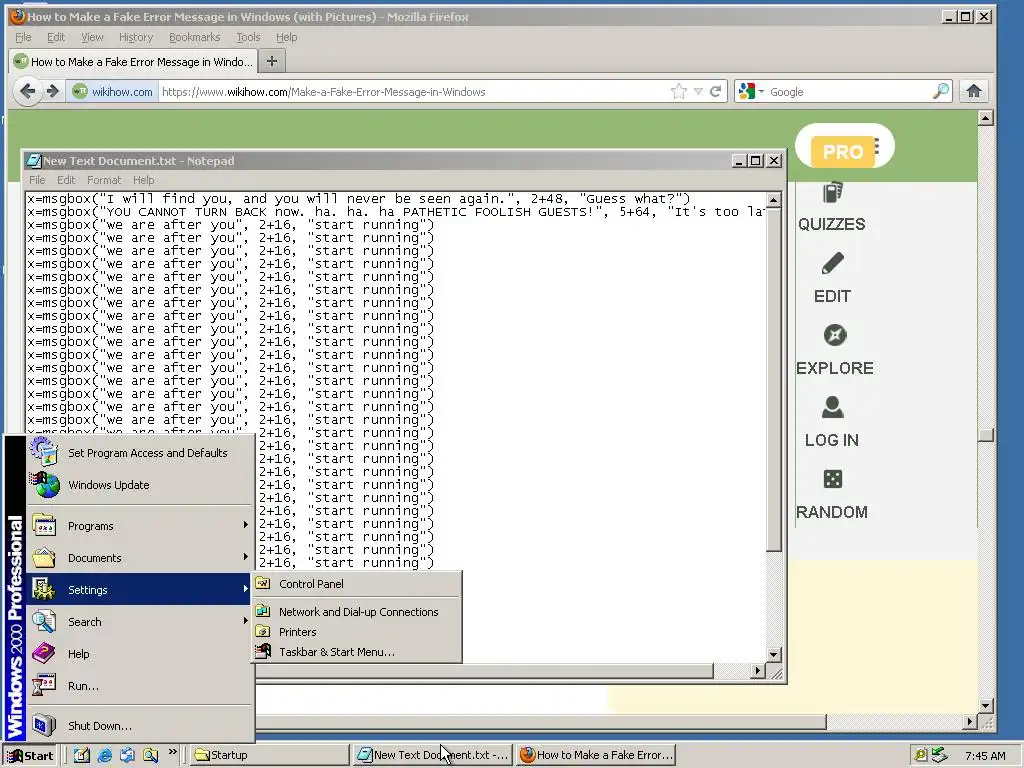Click Show Desktop quick launch icon
Screen dimensions: 1024x768
[x=82, y=756]
